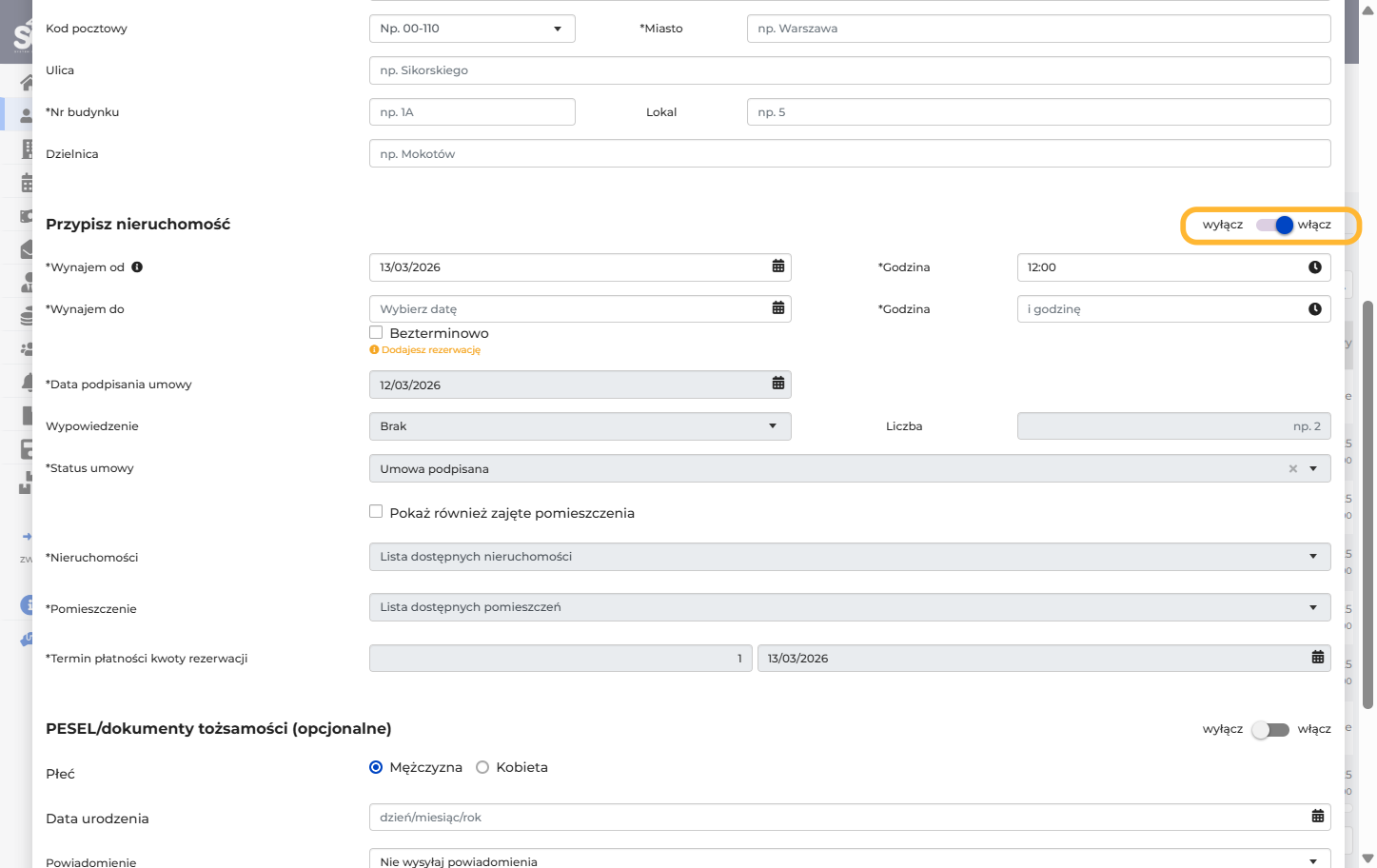Click into the Dzielnica input field

pos(850,154)
